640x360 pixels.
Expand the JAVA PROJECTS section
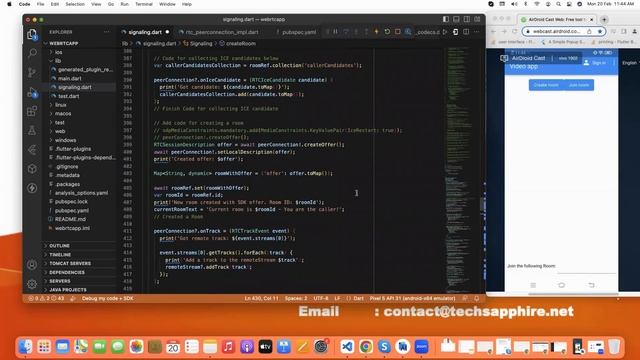click(68, 290)
